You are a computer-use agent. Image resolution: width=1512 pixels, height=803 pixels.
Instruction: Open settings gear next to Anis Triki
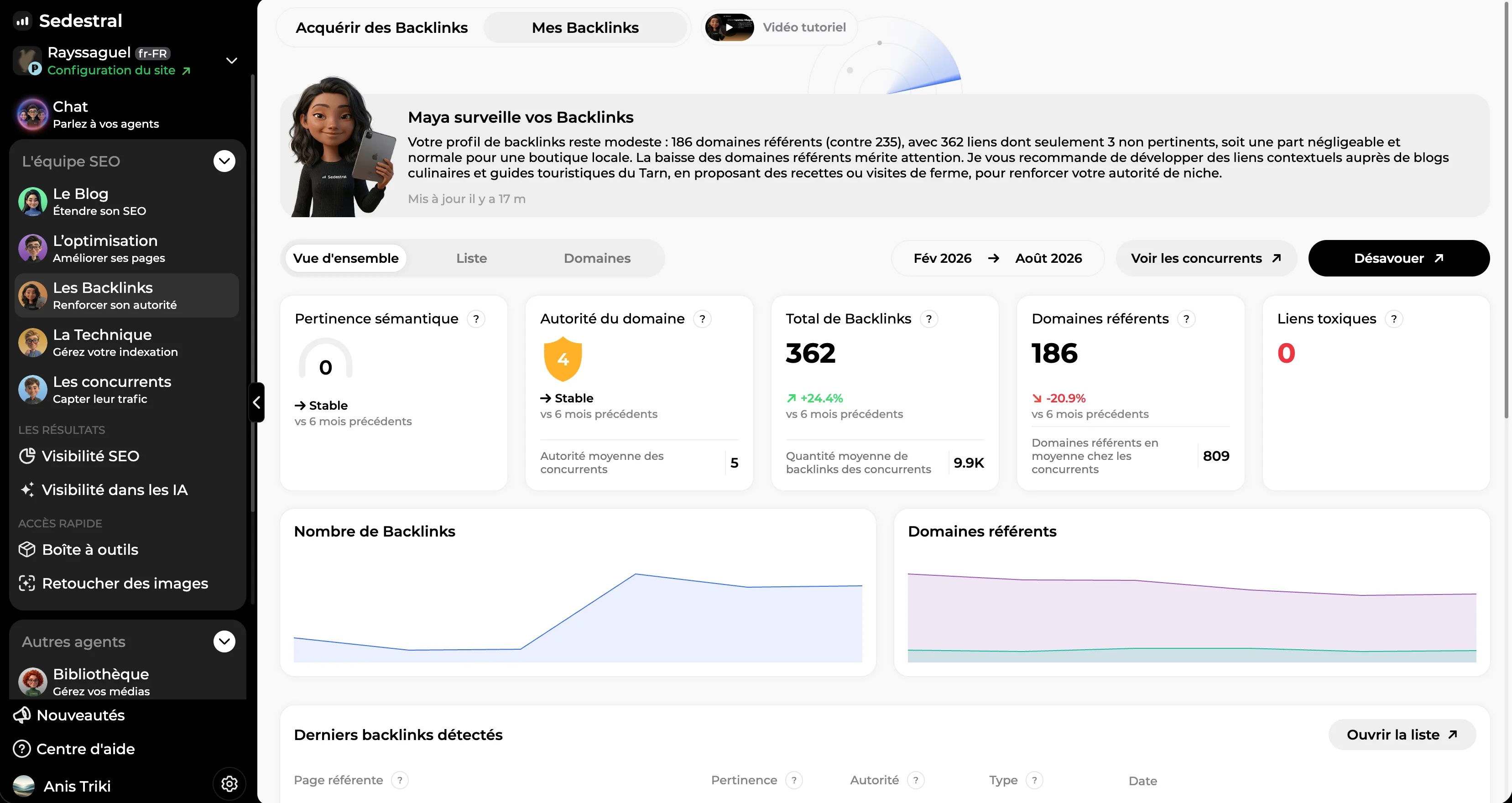pos(229,784)
